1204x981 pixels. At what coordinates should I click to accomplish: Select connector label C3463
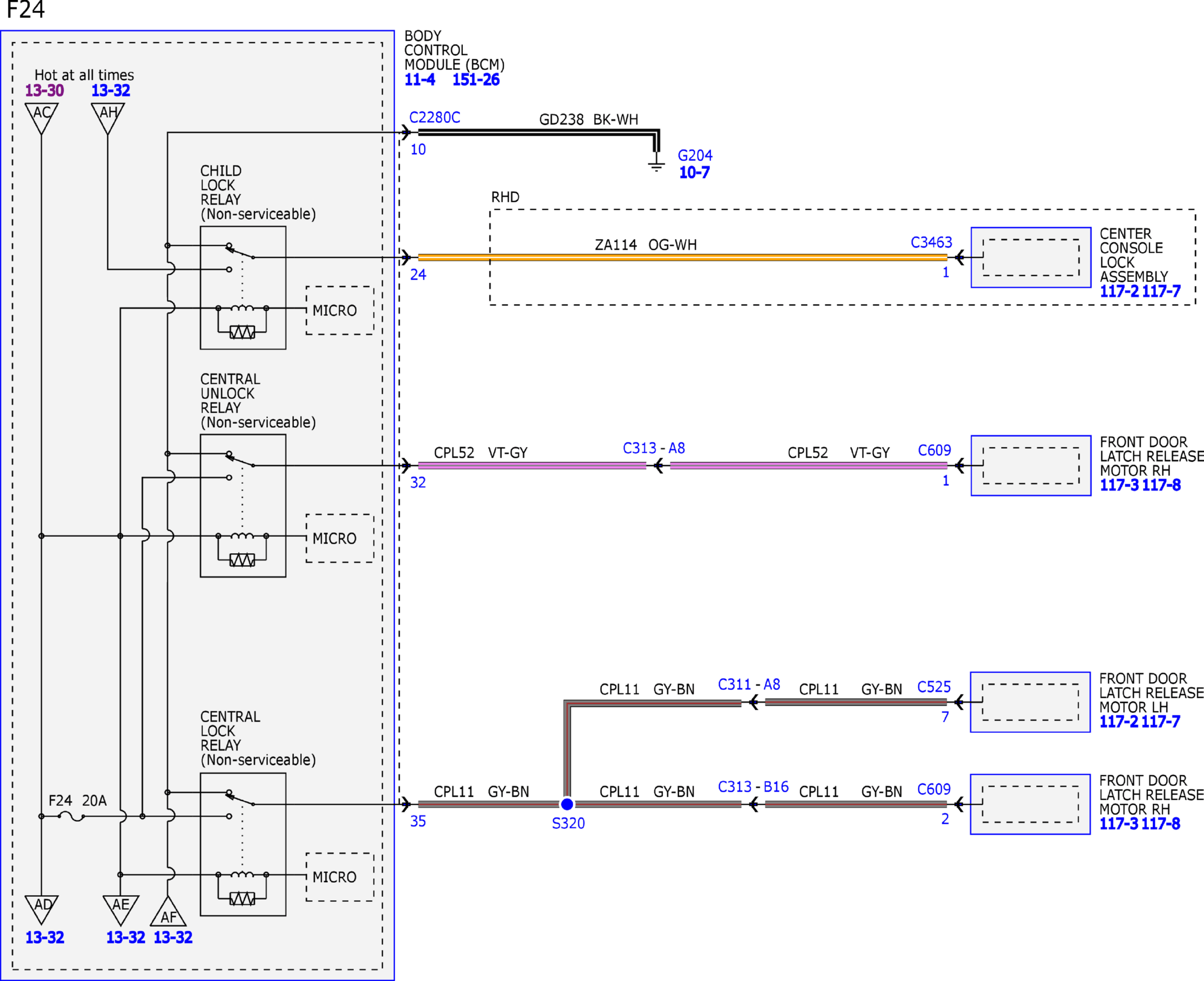tap(931, 242)
